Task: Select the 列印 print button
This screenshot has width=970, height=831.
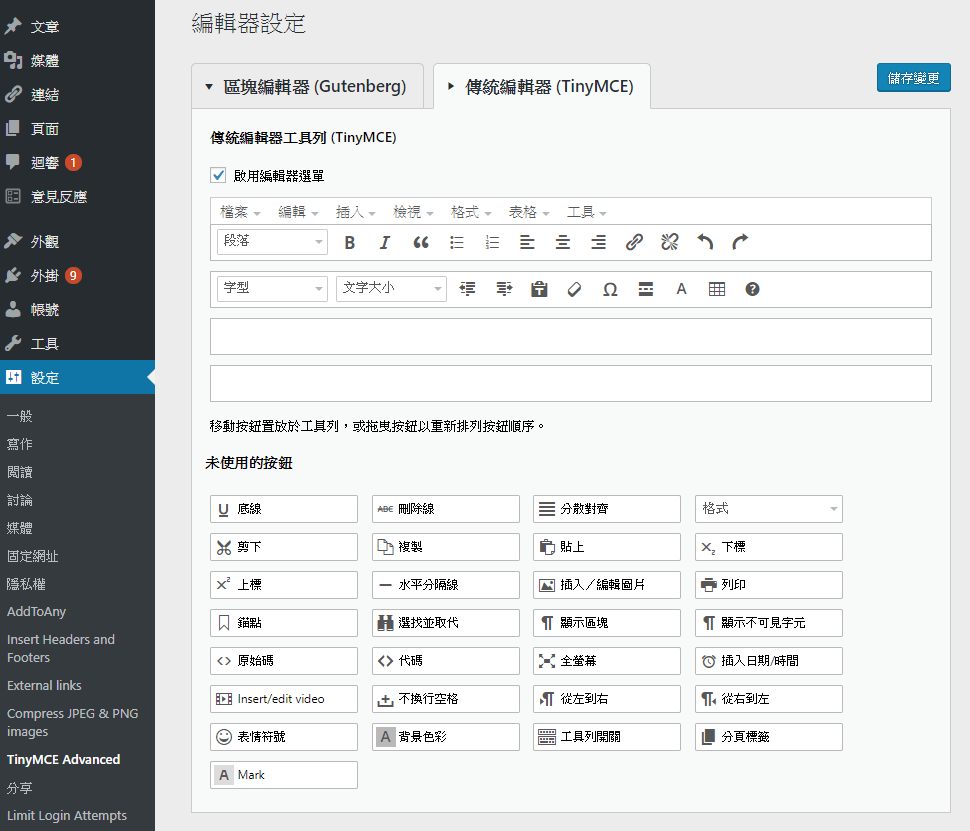Action: coord(769,585)
